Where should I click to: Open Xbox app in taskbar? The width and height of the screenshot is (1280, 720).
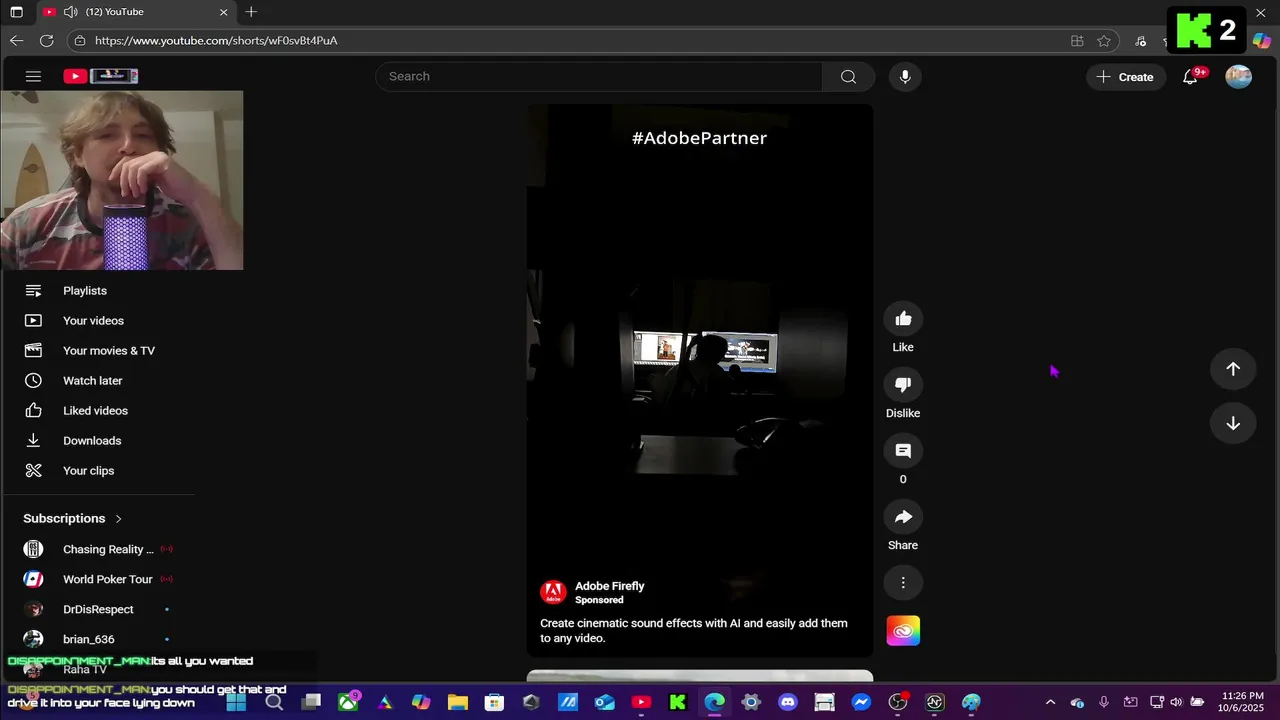tap(348, 702)
